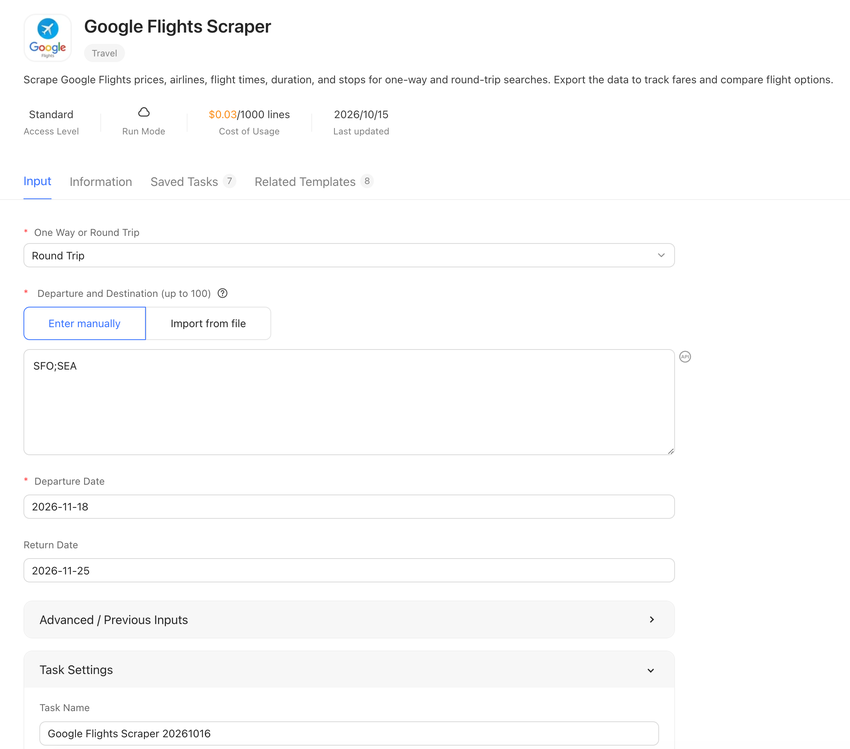Click the Departure Date label
The image size is (850, 749).
click(69, 481)
